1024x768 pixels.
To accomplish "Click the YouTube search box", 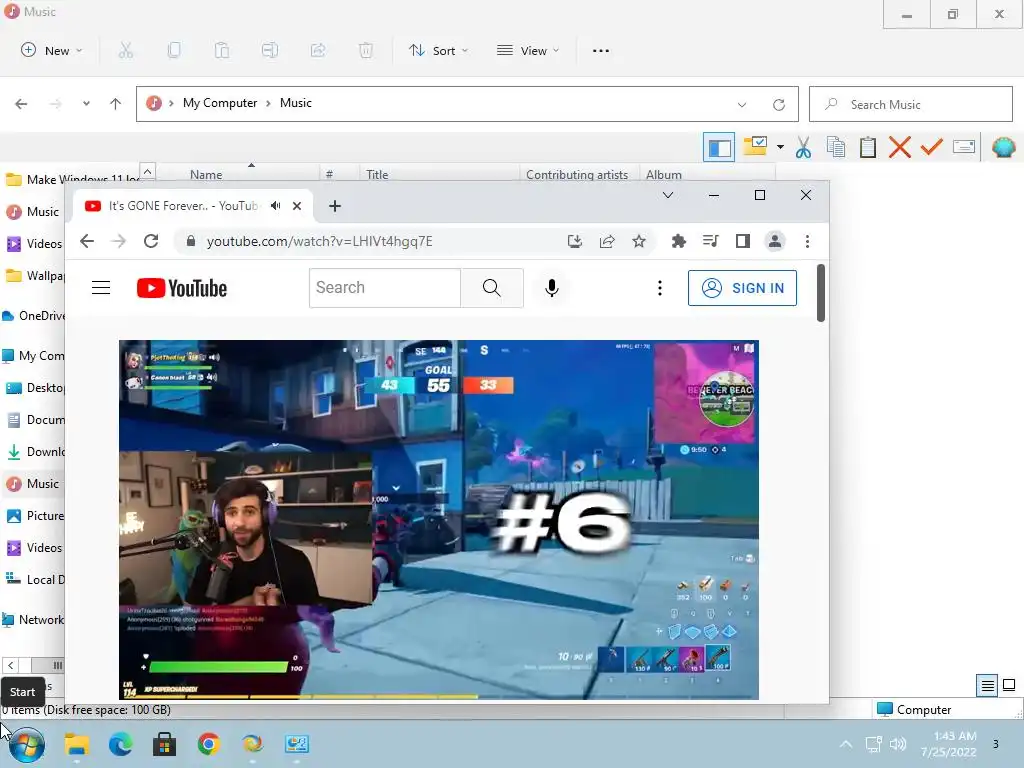I will [x=385, y=288].
